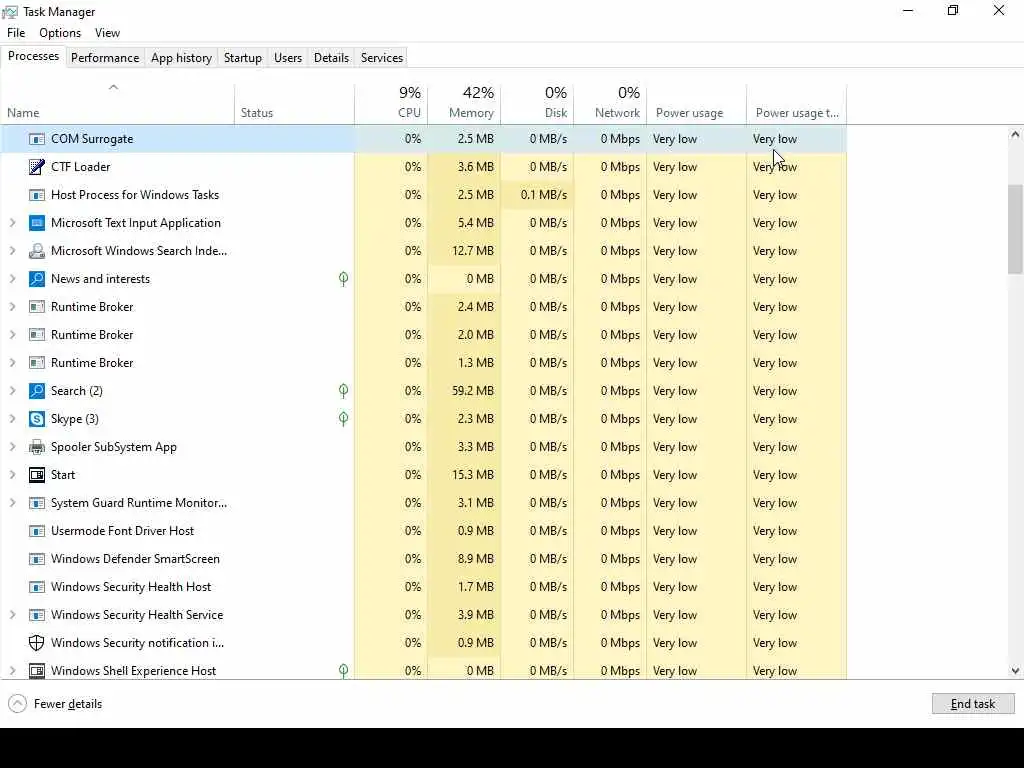Image resolution: width=1024 pixels, height=768 pixels.
Task: Click green leaf icon on News and interests
Action: 344,280
